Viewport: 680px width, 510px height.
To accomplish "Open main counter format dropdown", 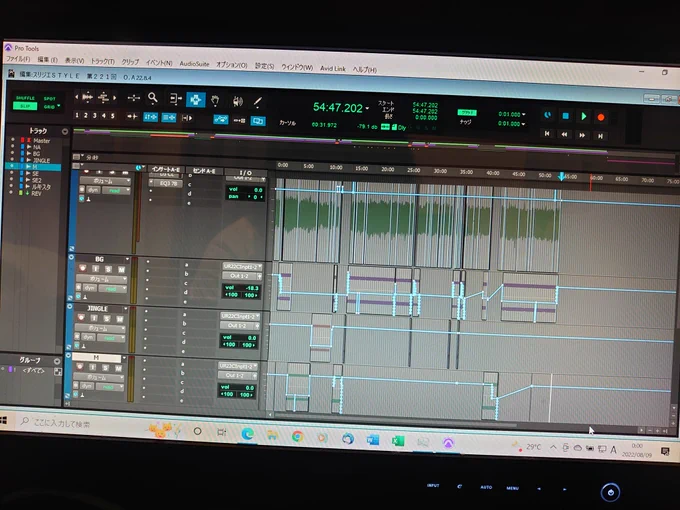I will click(367, 108).
